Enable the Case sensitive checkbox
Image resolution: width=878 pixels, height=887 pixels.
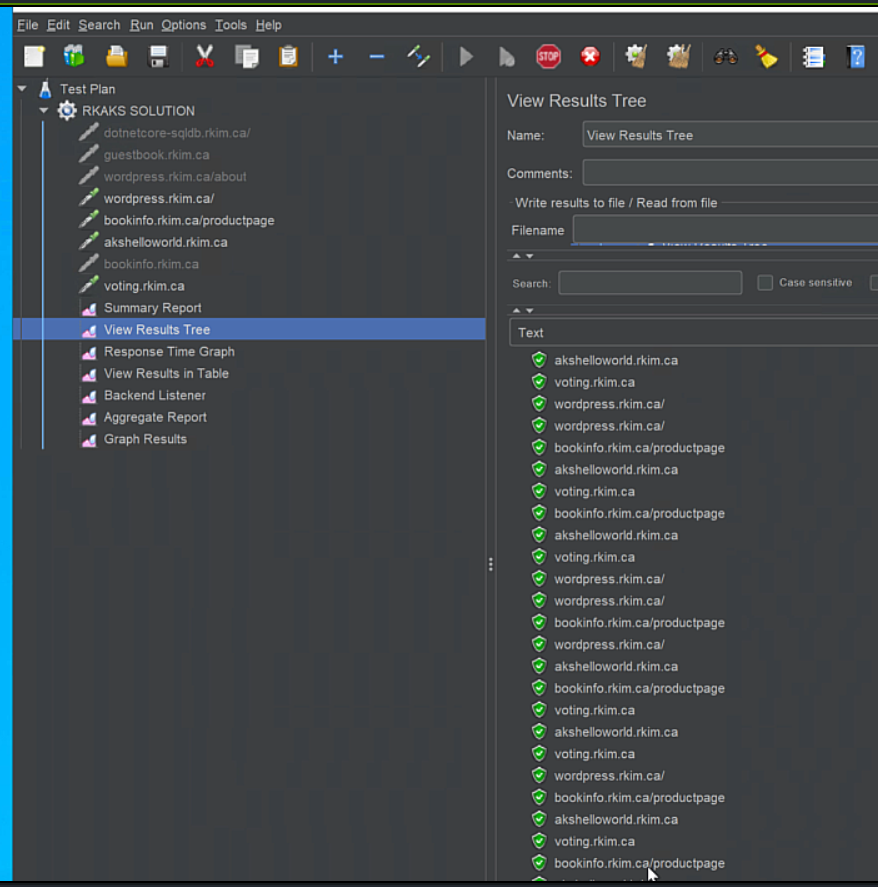765,283
